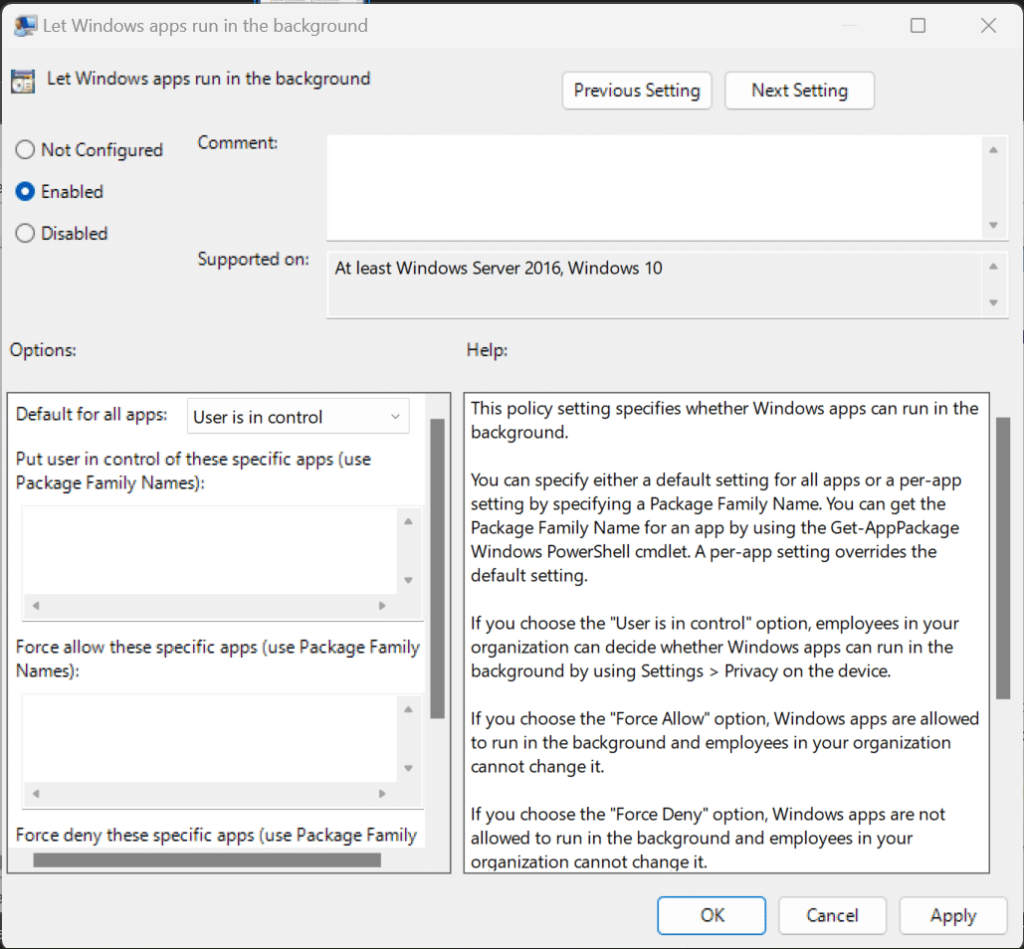Click 'Force deny these specific apps' label

[x=216, y=835]
